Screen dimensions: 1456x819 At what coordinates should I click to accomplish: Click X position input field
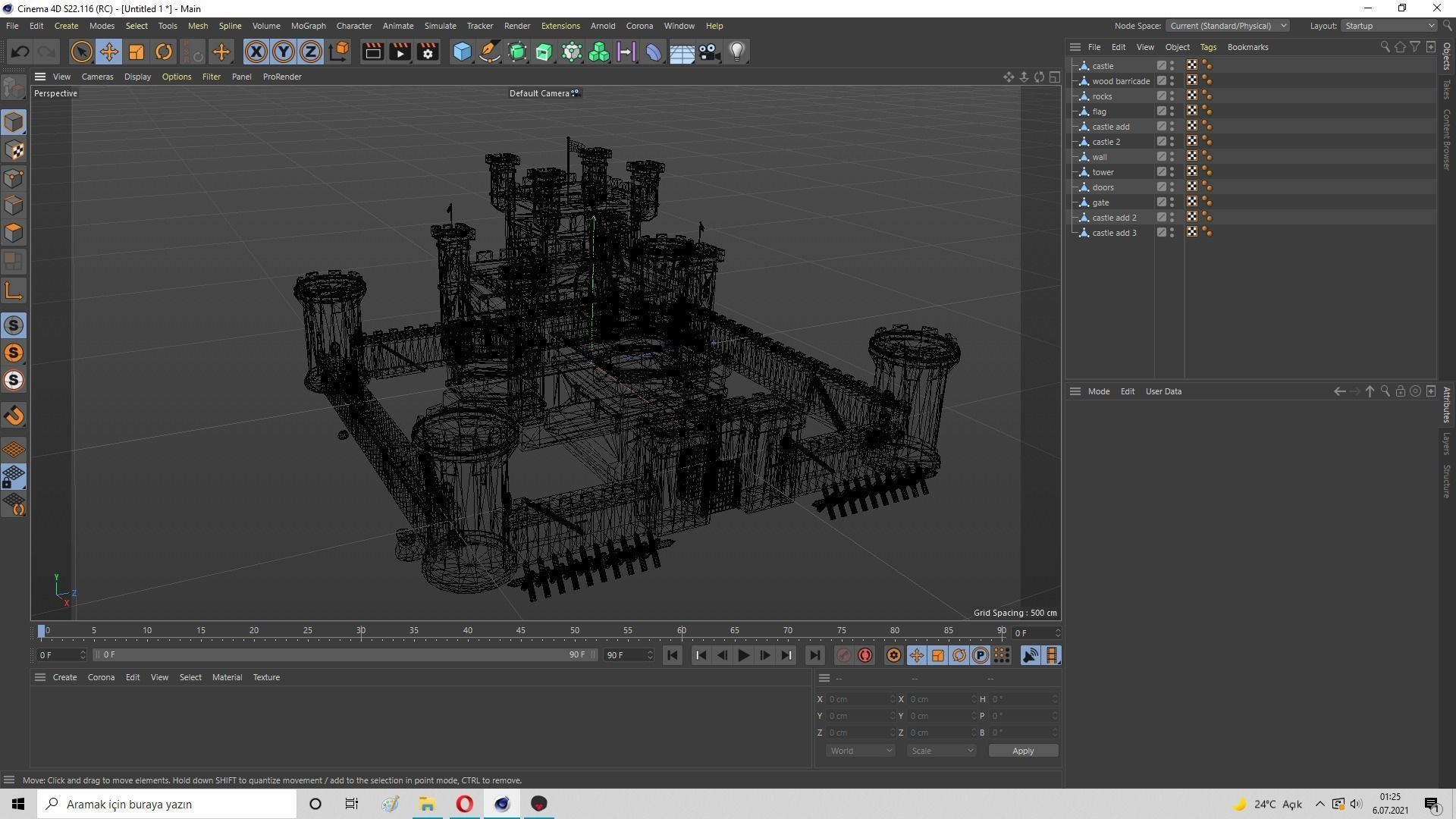(x=861, y=699)
